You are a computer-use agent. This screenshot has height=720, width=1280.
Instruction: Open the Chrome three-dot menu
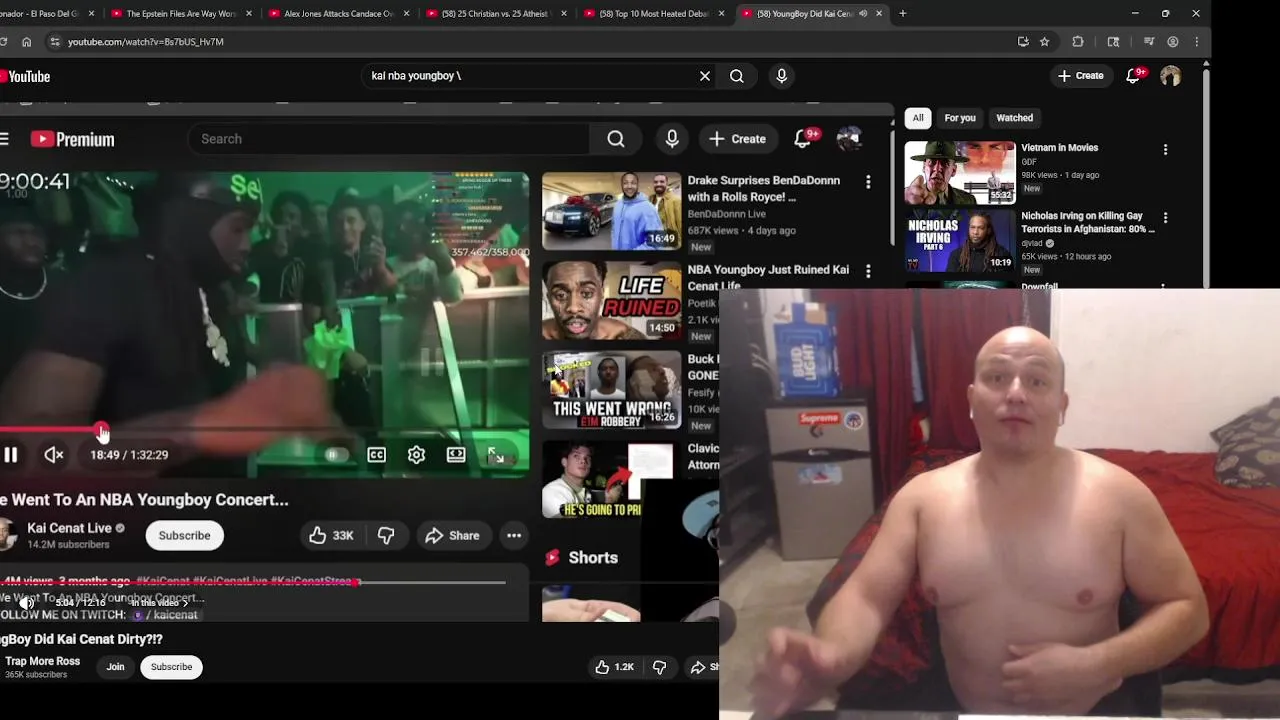pyautogui.click(x=1197, y=42)
